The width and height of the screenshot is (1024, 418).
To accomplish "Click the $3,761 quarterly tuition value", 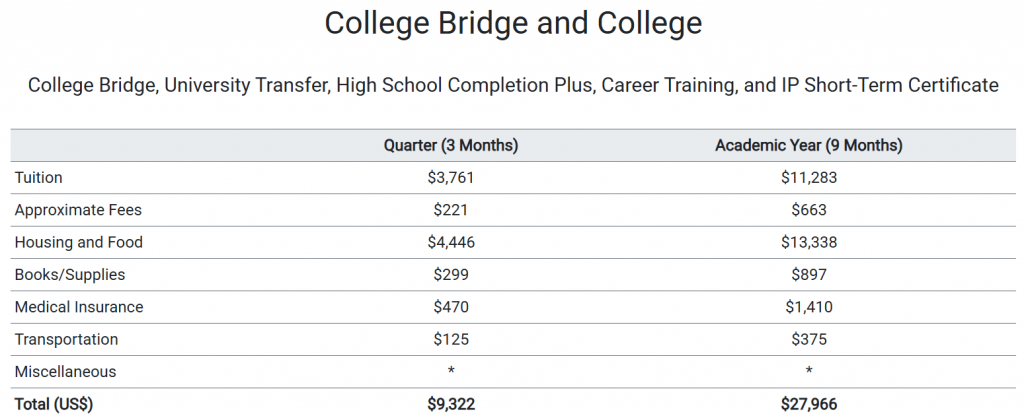I will (x=451, y=178).
